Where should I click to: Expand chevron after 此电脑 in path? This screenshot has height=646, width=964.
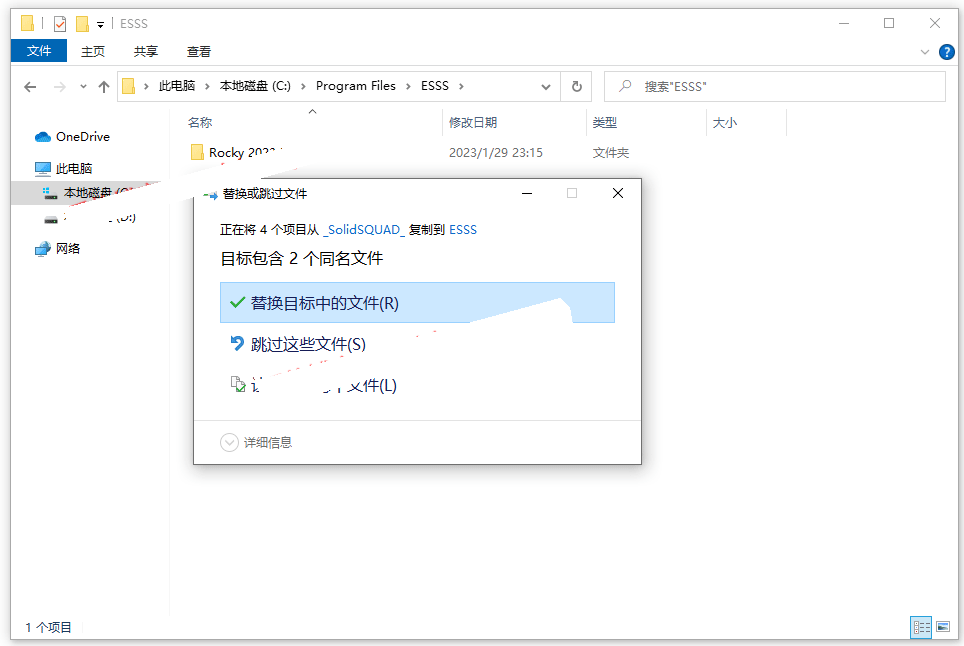(x=207, y=86)
